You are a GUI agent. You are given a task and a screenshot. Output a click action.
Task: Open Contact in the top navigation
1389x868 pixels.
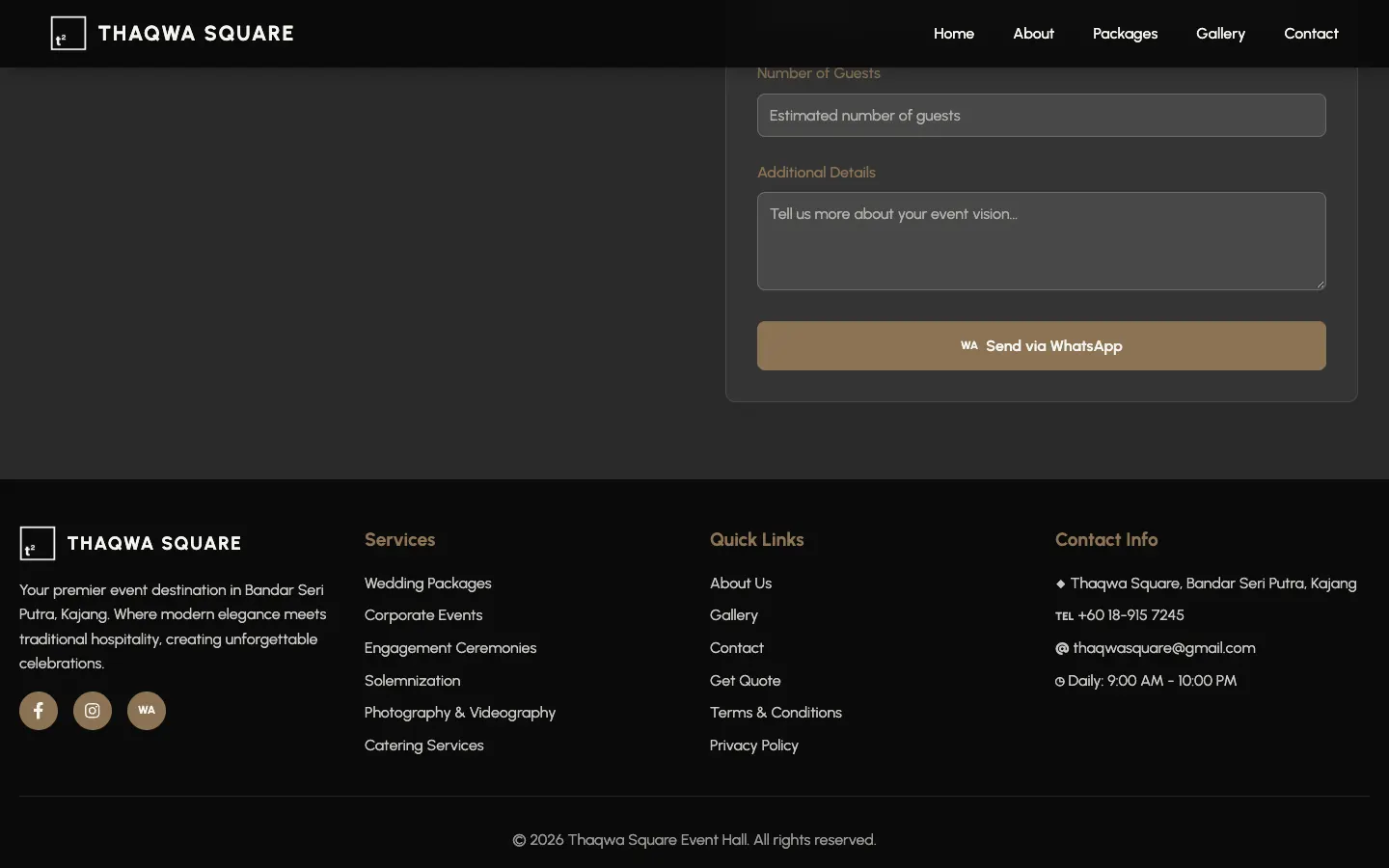(1311, 34)
